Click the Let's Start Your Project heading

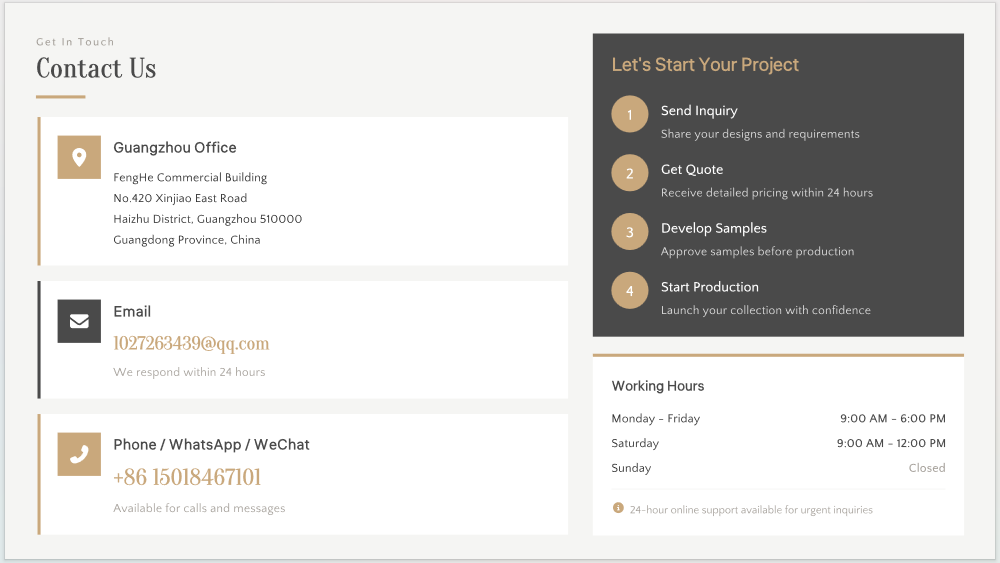(x=705, y=65)
